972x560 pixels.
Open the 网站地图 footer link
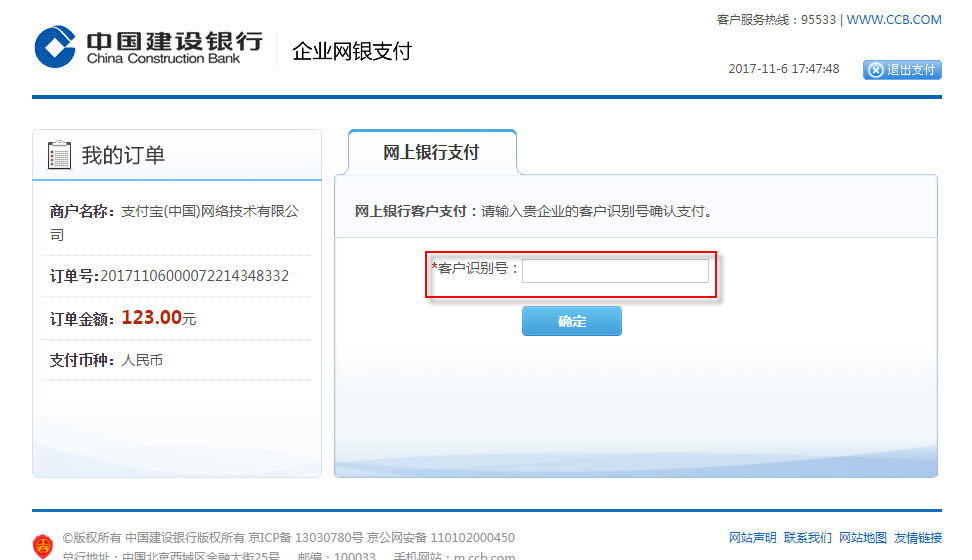click(x=863, y=538)
